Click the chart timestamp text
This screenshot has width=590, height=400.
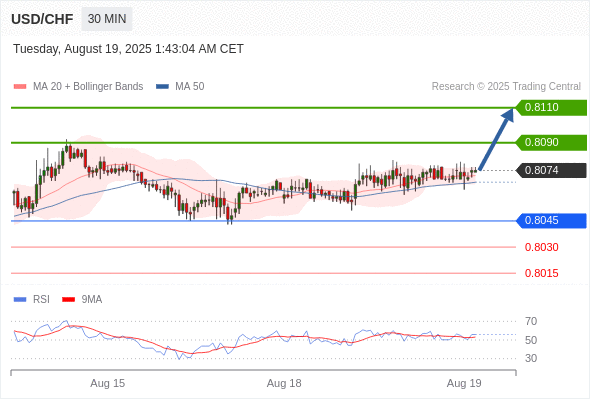pos(128,49)
